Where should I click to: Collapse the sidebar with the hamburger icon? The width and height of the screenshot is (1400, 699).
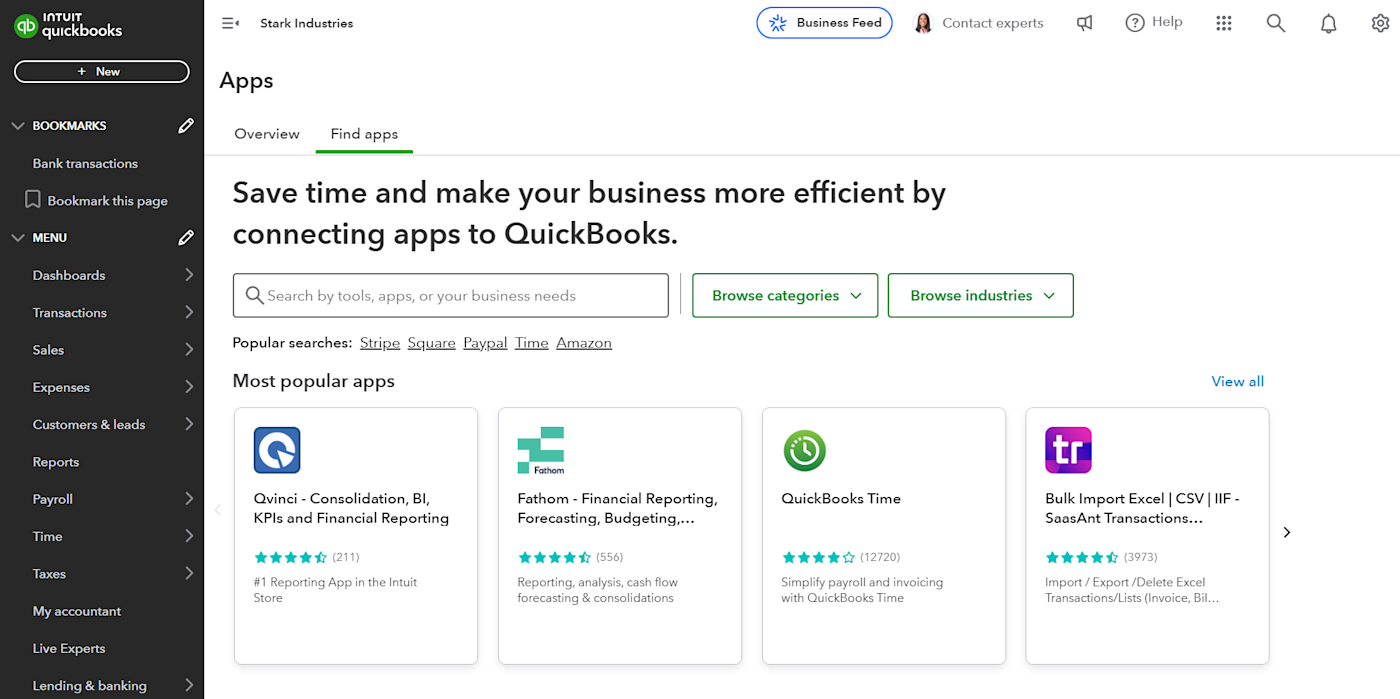230,23
